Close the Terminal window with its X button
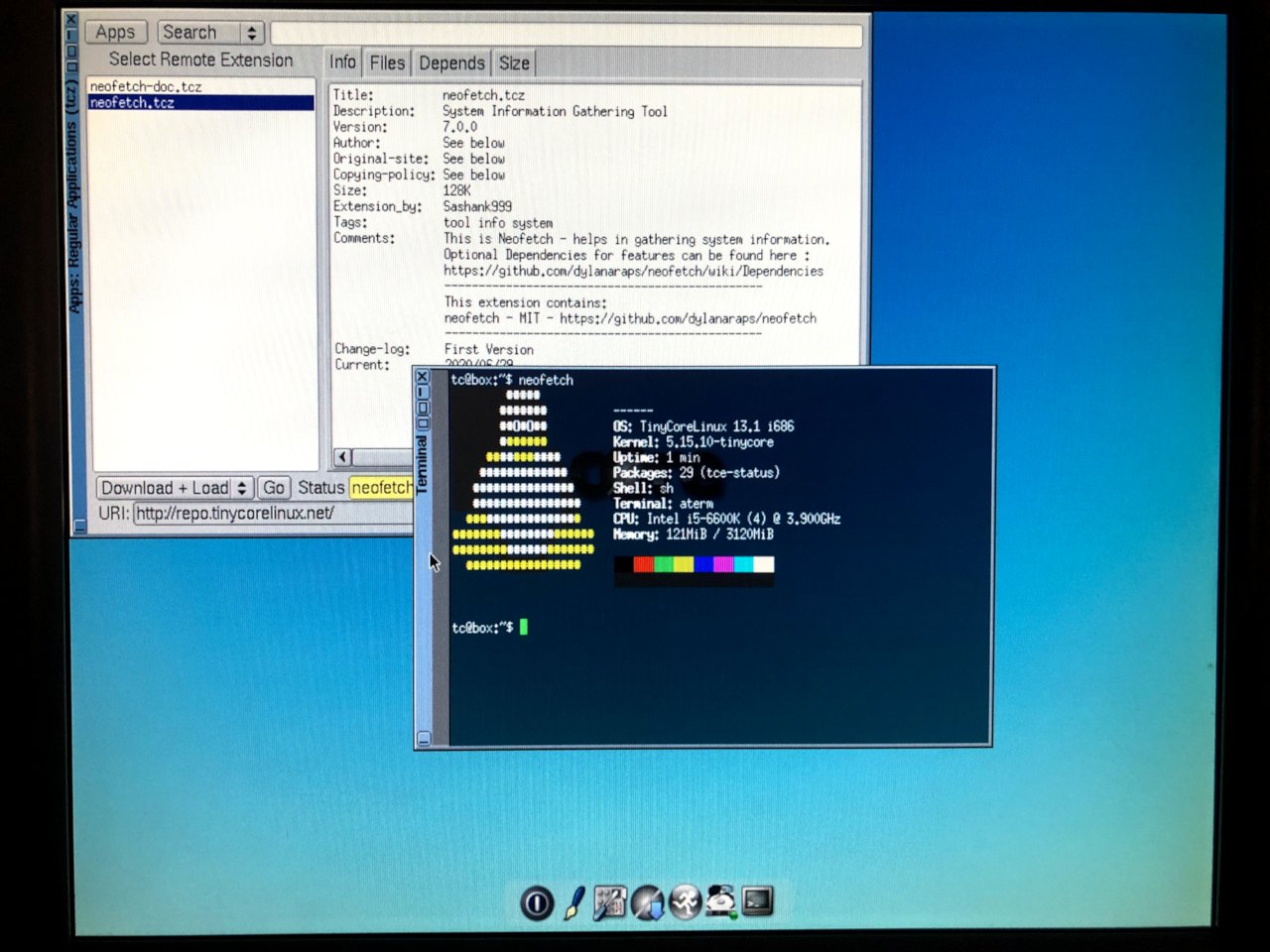The height and width of the screenshot is (952, 1270). (423, 377)
